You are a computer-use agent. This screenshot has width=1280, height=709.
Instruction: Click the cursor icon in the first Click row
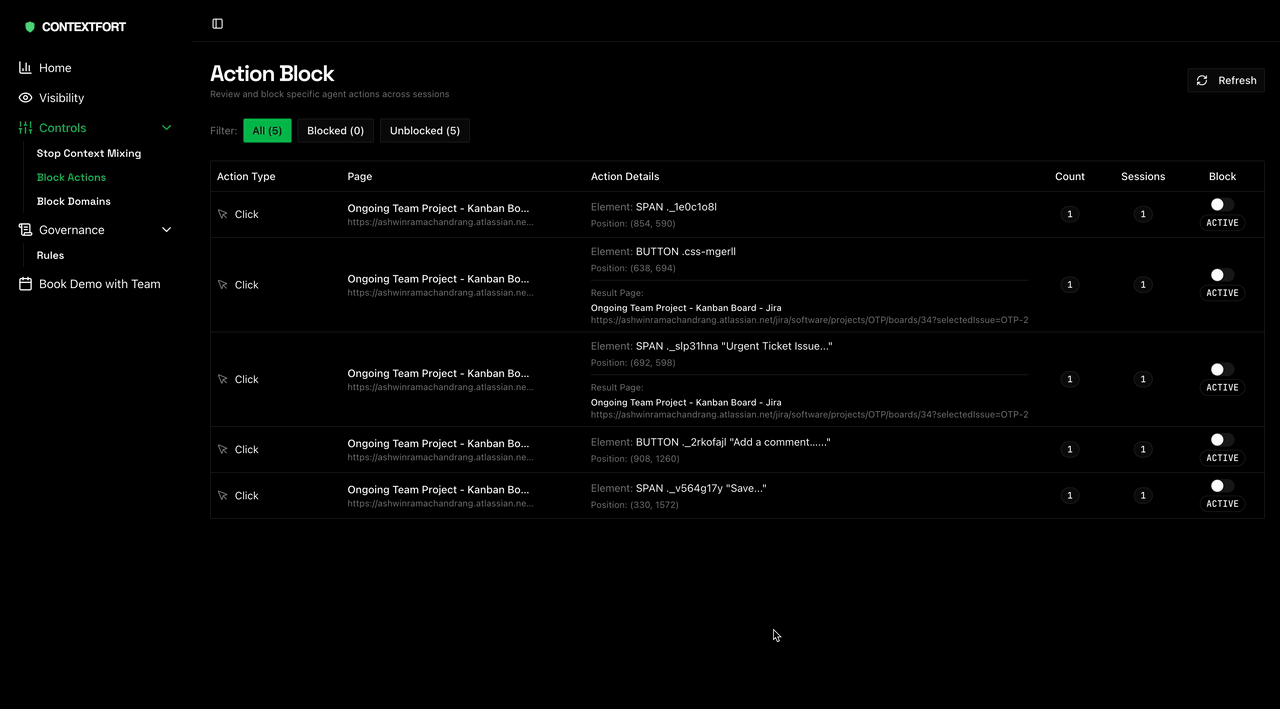pyautogui.click(x=223, y=215)
